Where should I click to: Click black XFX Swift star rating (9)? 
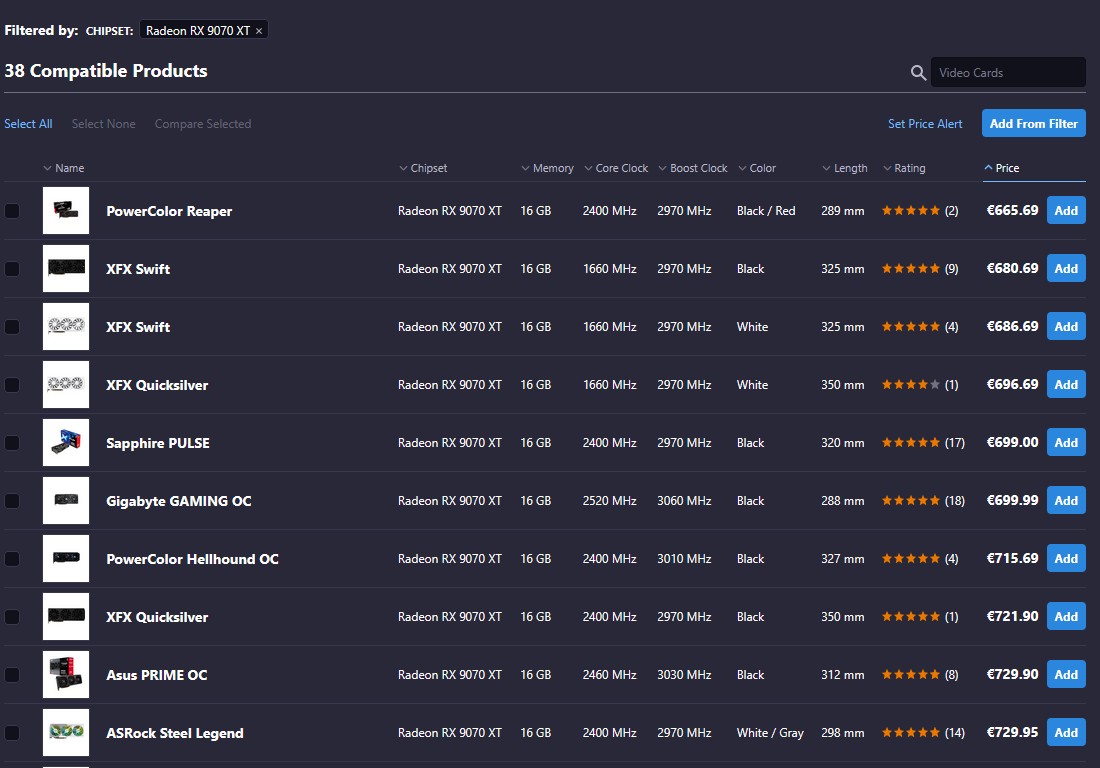pyautogui.click(x=920, y=269)
